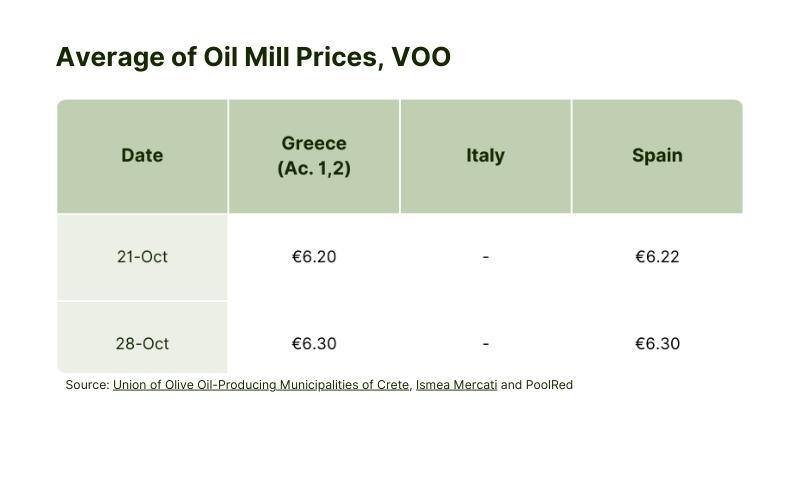Click Italy dash cell for 21-Oct

pos(486,257)
